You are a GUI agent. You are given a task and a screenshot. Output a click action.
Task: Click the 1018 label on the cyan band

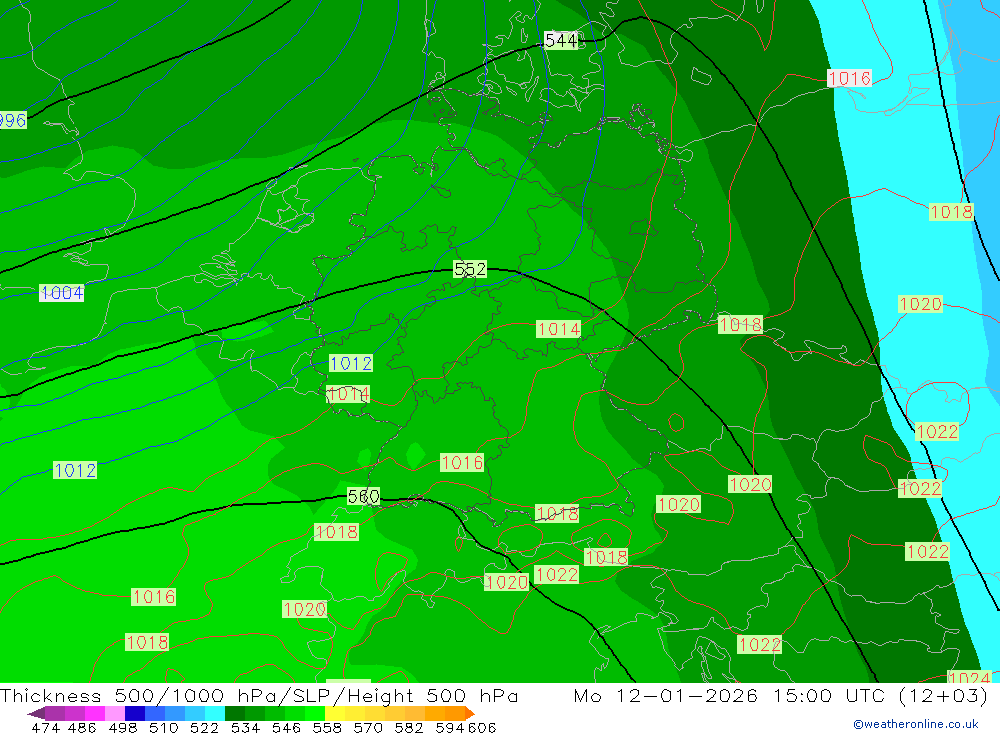(952, 212)
